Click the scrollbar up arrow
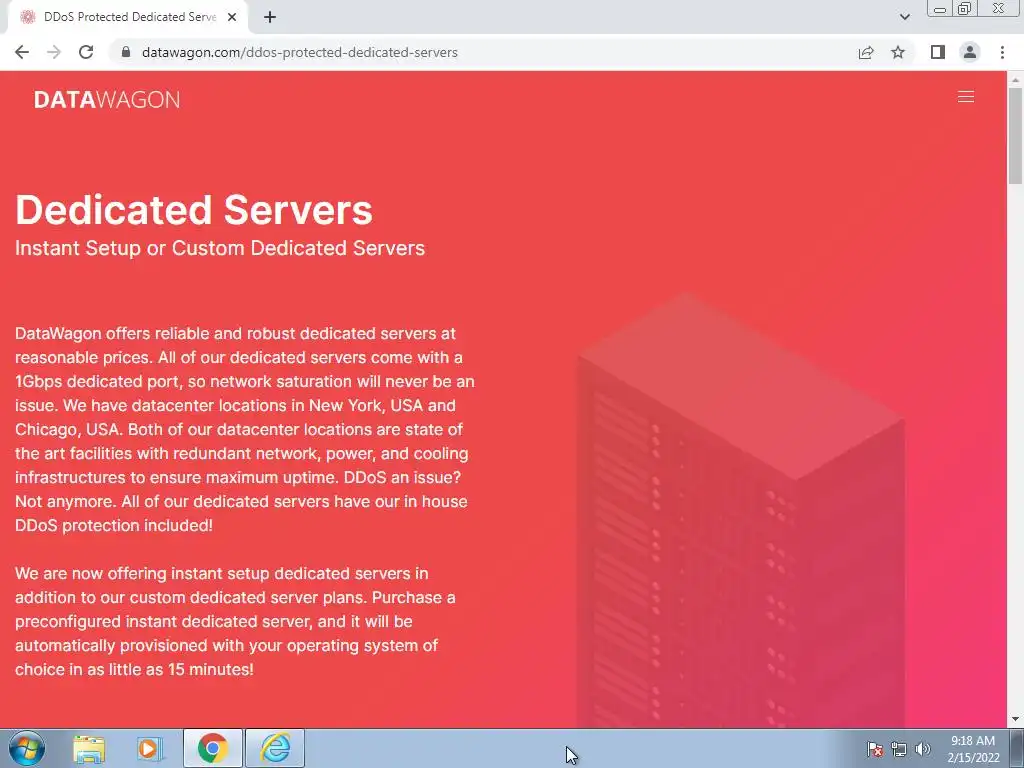This screenshot has width=1024, height=768. click(x=1015, y=80)
